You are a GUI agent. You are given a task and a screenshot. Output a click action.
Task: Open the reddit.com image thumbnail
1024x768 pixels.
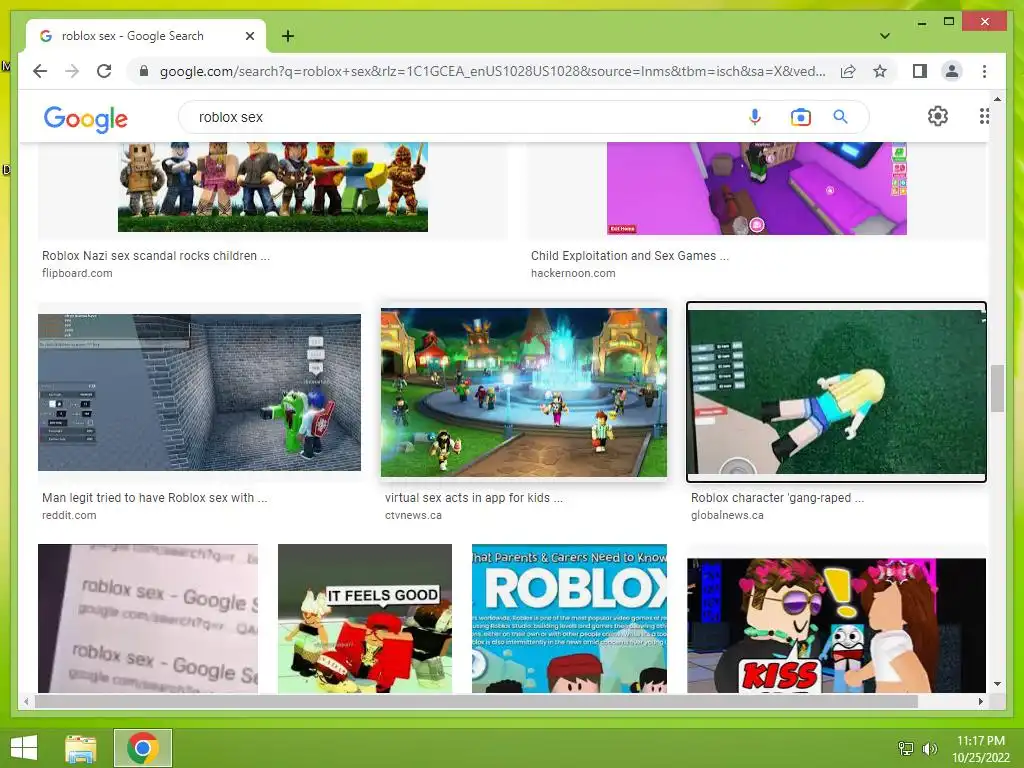[x=199, y=392]
